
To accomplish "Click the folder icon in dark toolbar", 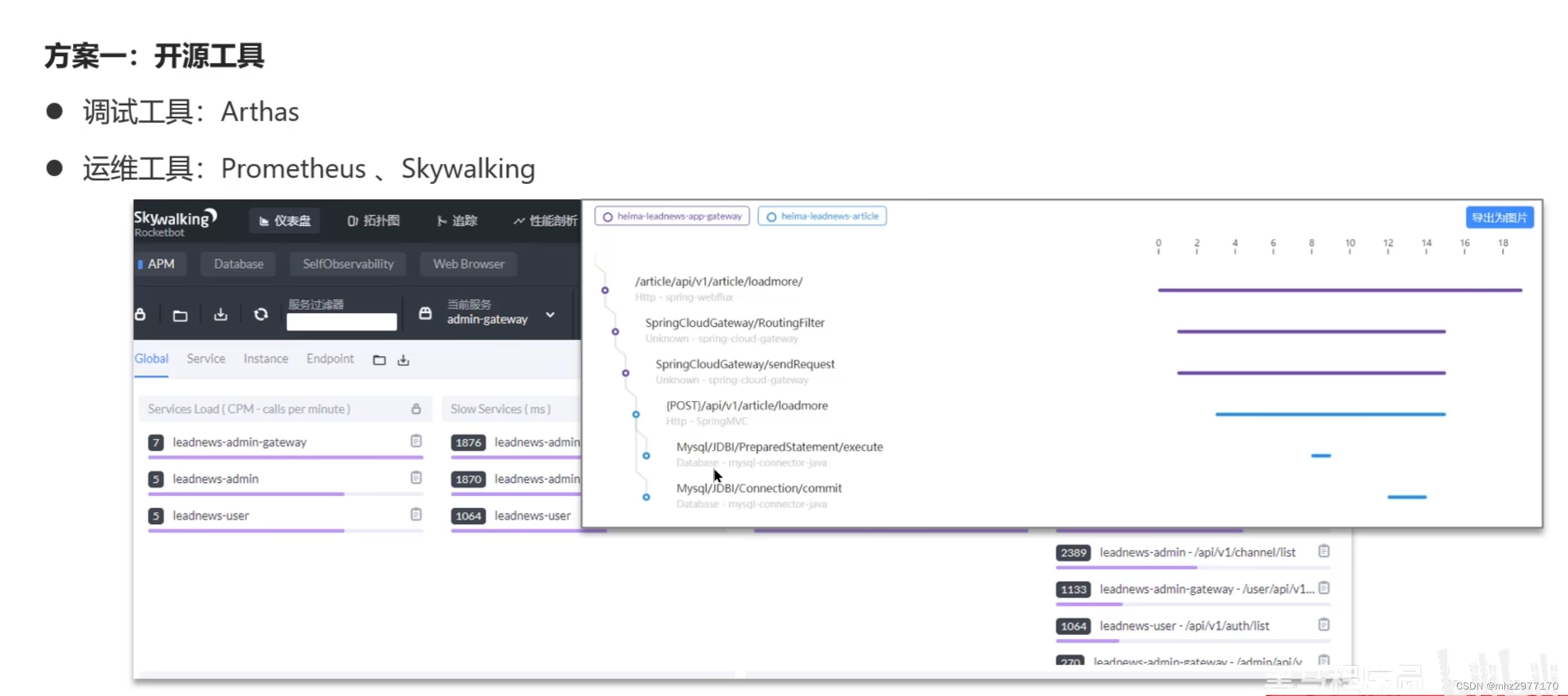I will click(x=180, y=315).
